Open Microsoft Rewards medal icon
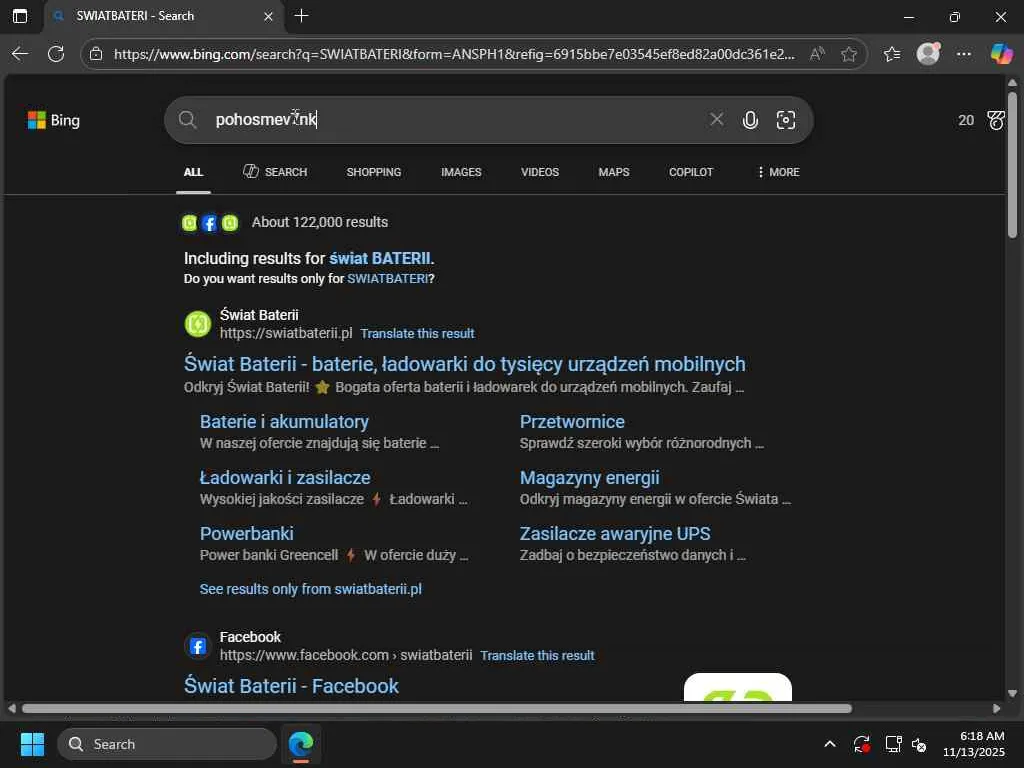This screenshot has height=768, width=1024. click(x=996, y=120)
